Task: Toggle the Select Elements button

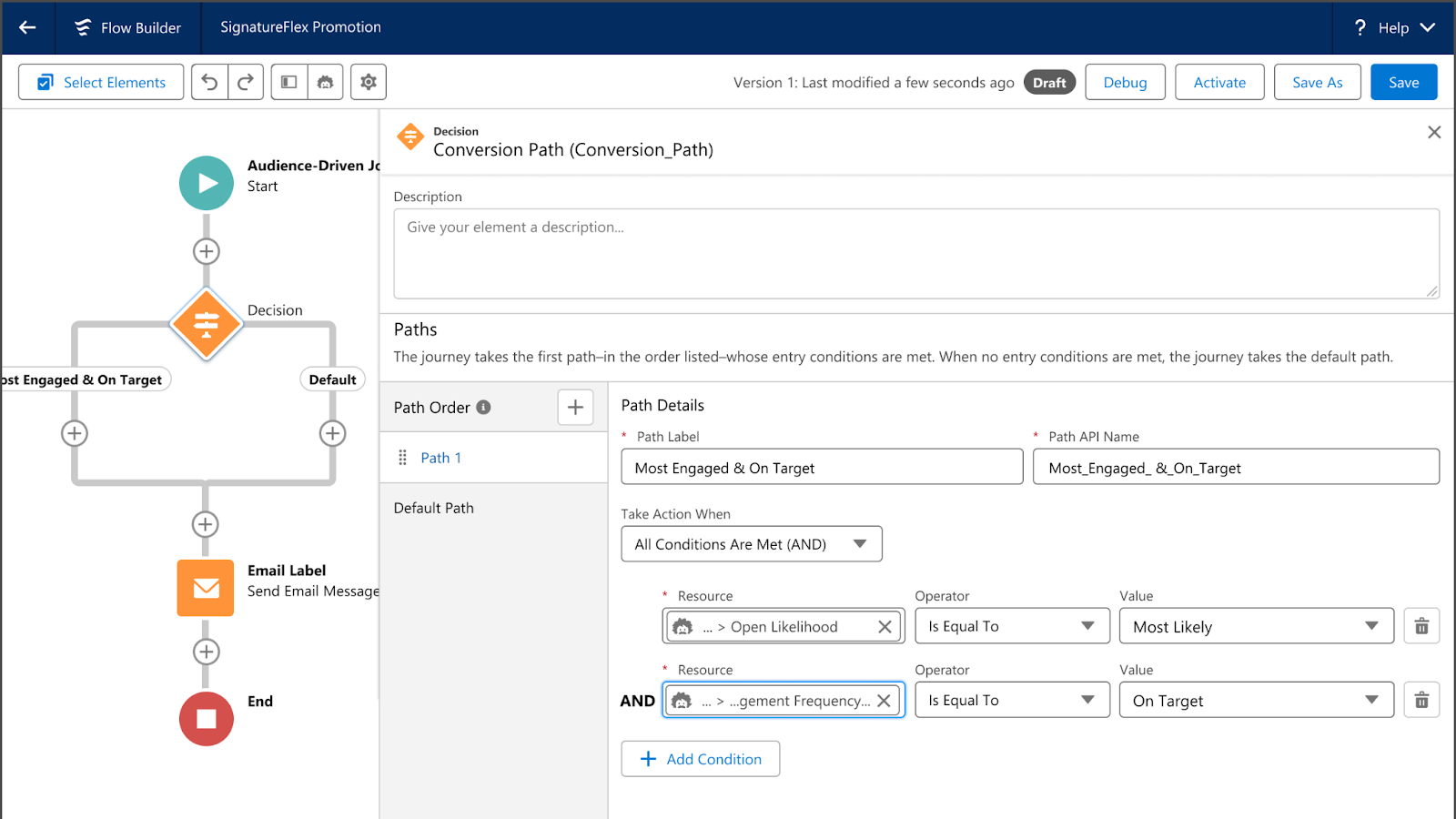Action: pyautogui.click(x=101, y=82)
